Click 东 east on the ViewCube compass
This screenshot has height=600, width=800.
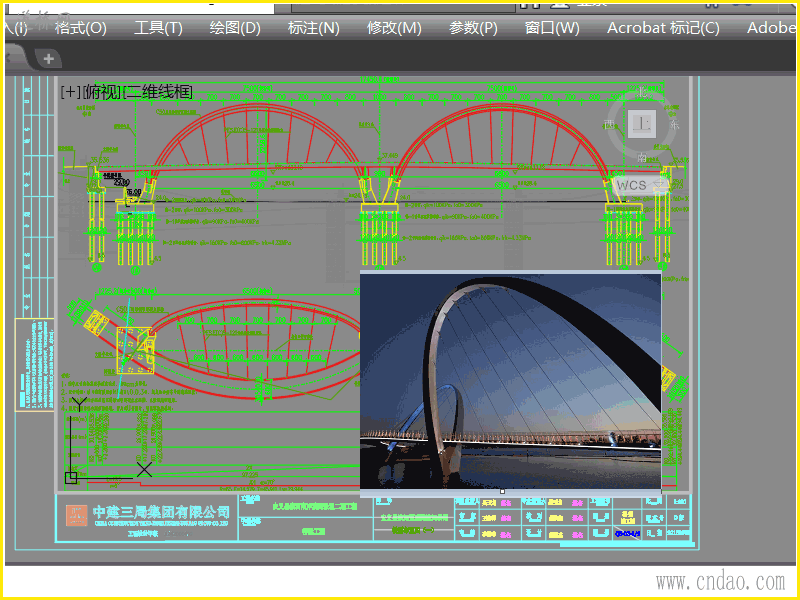(x=675, y=125)
